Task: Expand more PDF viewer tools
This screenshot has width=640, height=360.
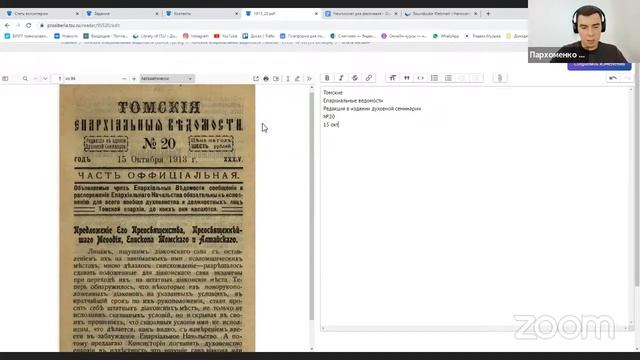Action: click(x=309, y=78)
